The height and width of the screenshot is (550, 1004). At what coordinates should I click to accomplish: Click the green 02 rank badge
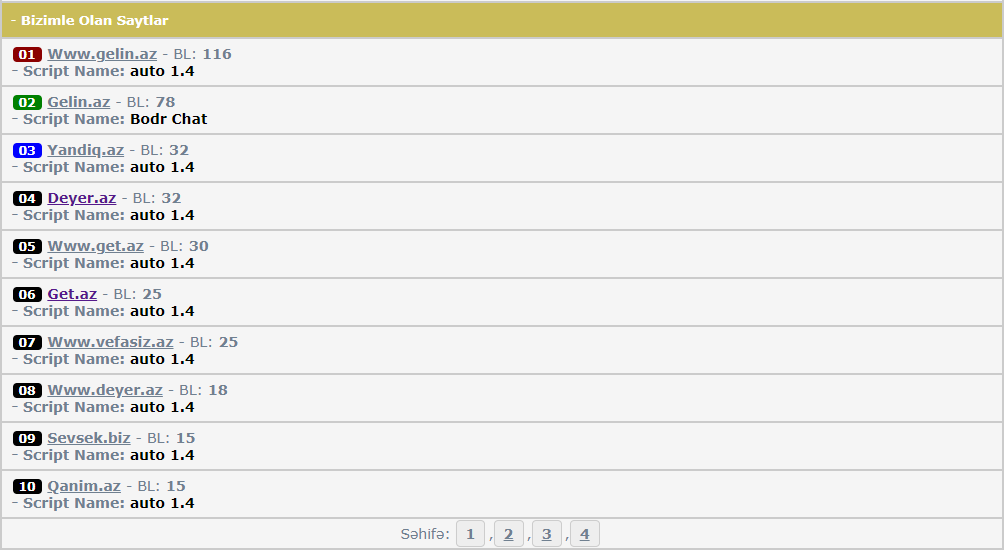click(27, 103)
